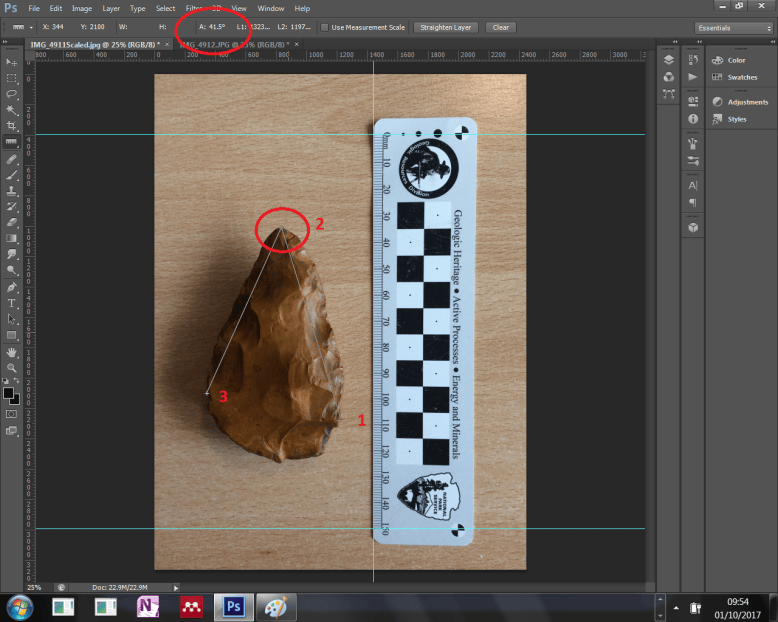778x622 pixels.
Task: Show hidden system tray icons
Action: (x=676, y=608)
